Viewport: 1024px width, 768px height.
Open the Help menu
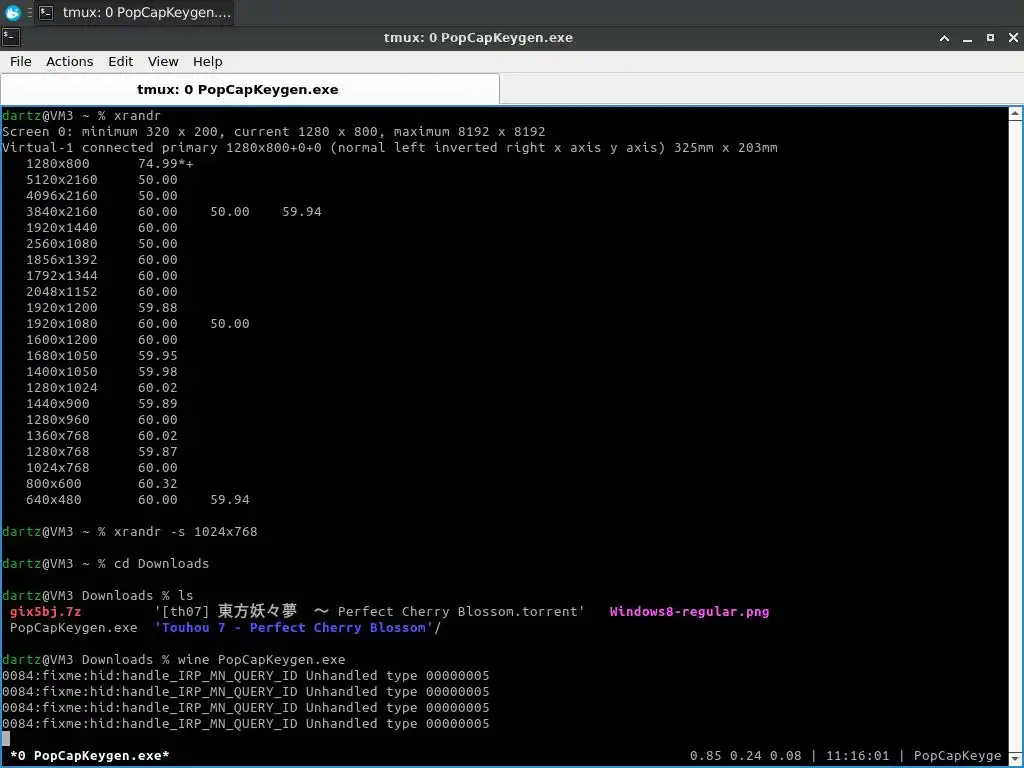pos(208,61)
